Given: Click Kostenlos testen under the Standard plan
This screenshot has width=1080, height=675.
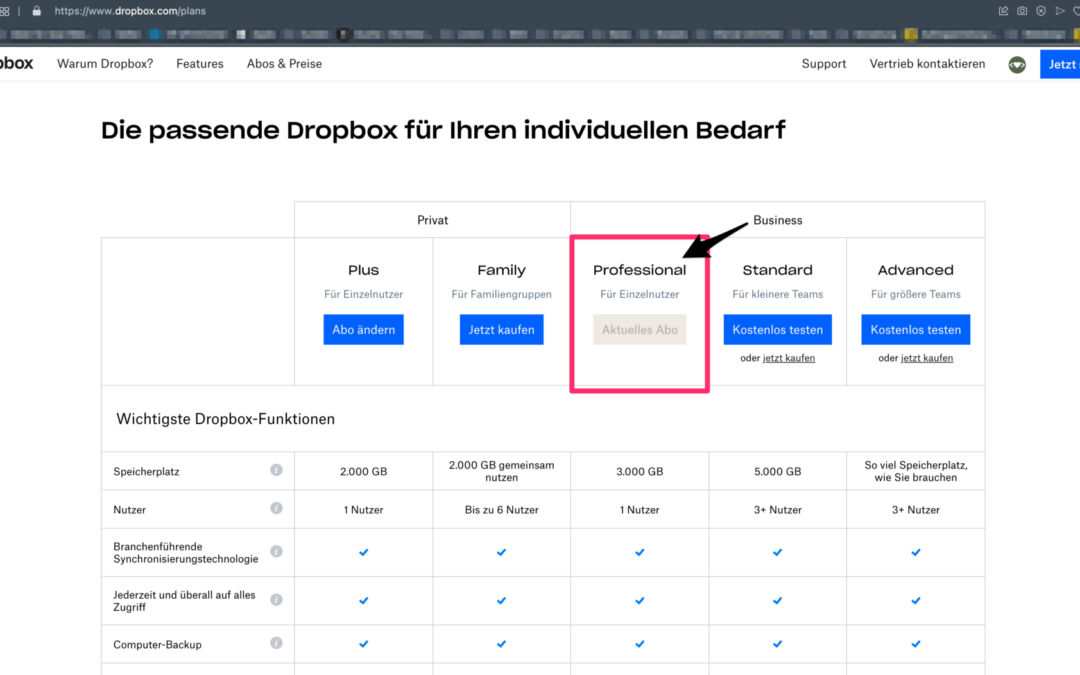Looking at the screenshot, I should coord(778,330).
